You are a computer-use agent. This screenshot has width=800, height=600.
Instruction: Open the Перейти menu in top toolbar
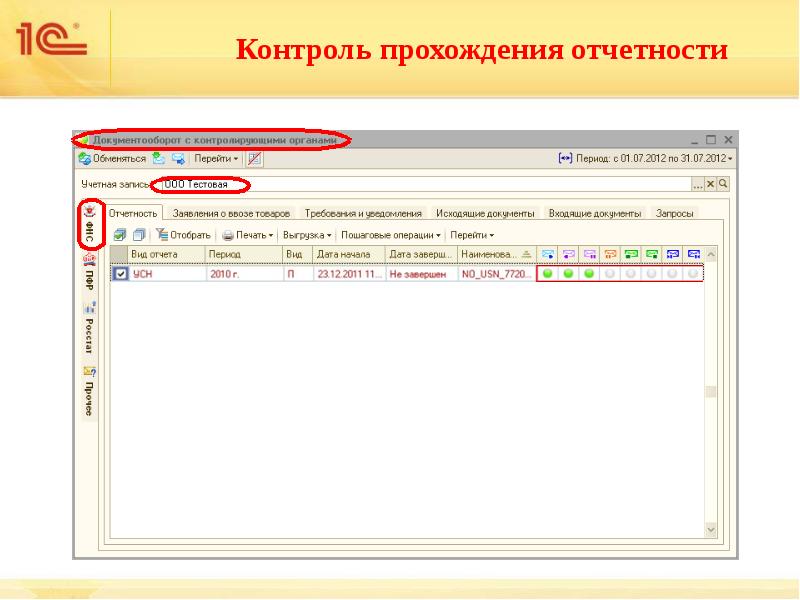point(216,158)
